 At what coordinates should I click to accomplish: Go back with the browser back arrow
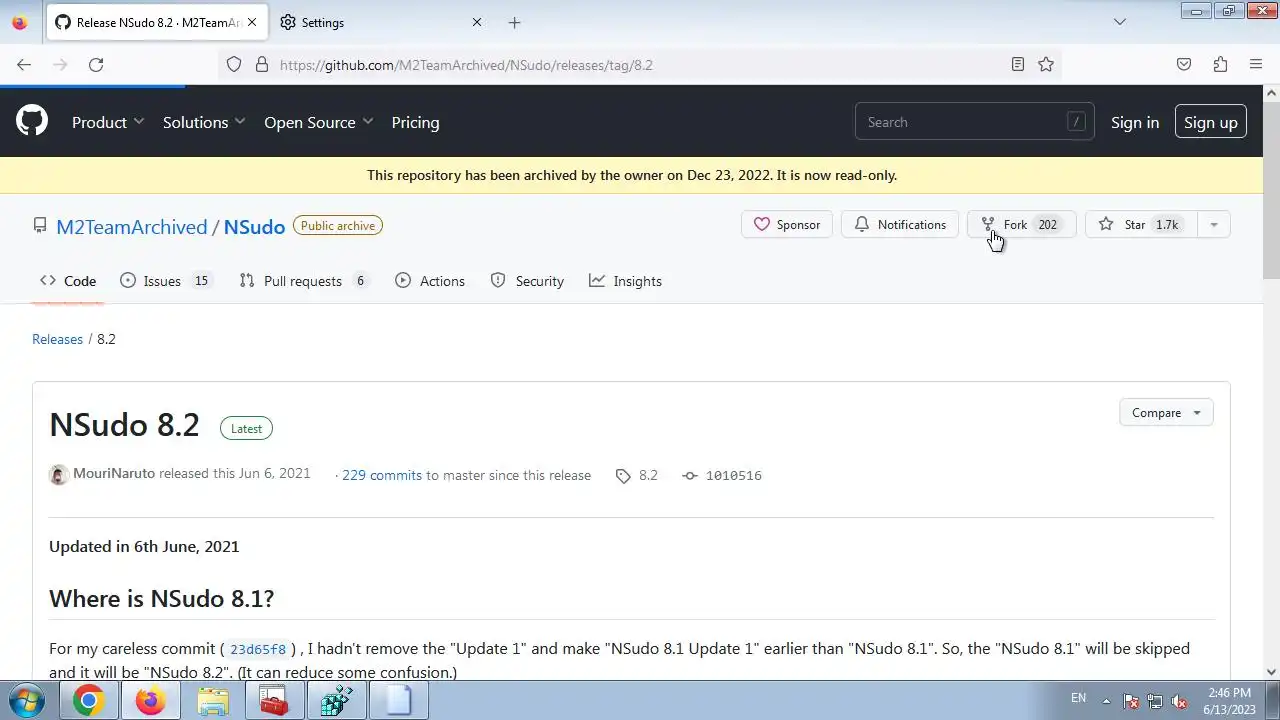[x=24, y=65]
